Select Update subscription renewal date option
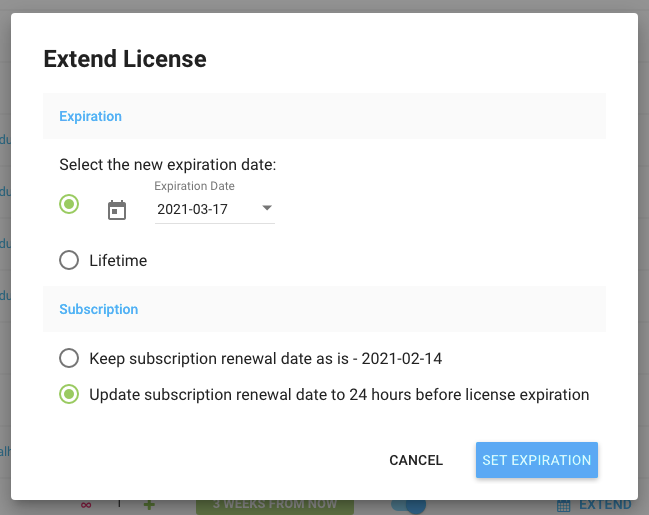 point(69,394)
